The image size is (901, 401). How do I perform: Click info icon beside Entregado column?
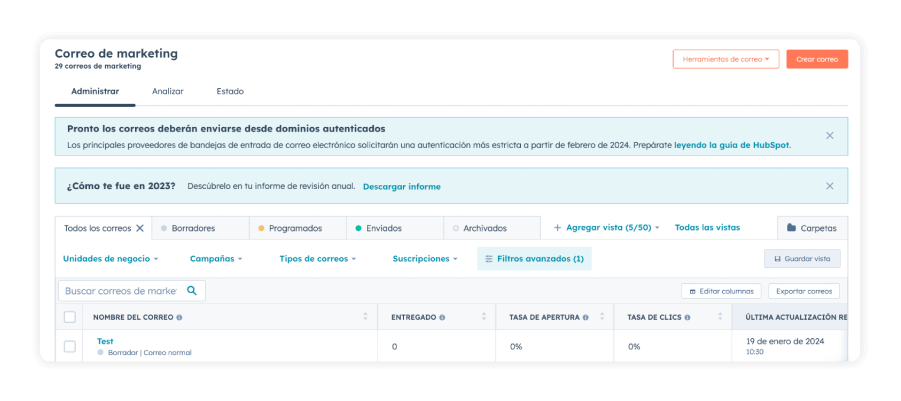442,318
